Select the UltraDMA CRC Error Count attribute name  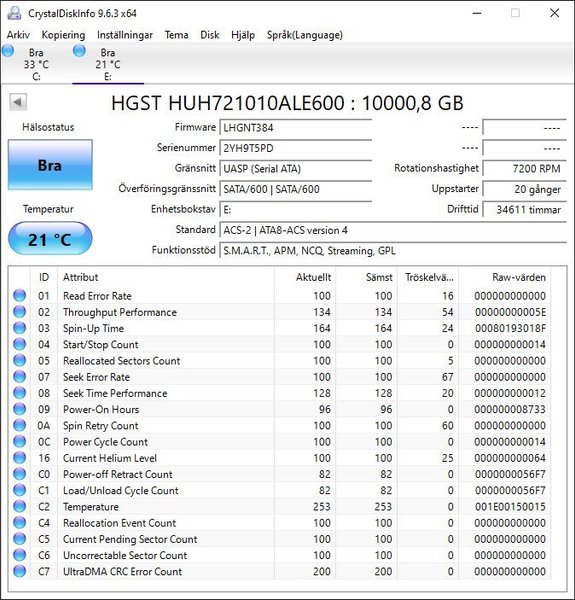pos(122,571)
